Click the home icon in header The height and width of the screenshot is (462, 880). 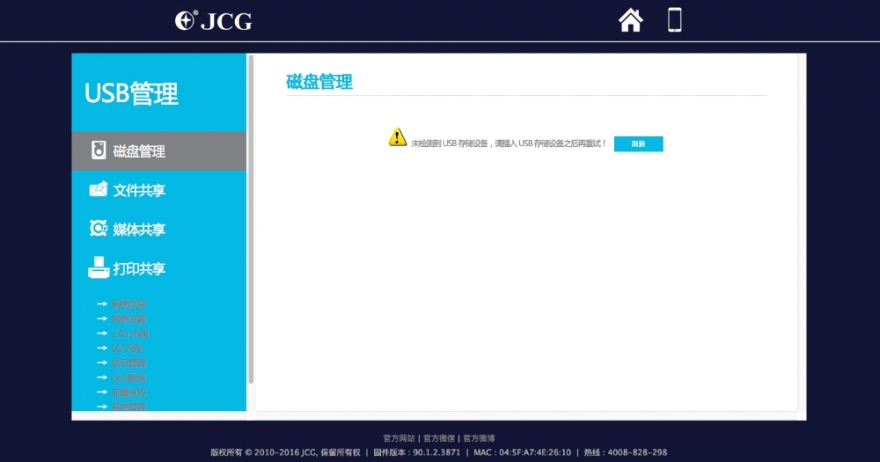click(630, 20)
